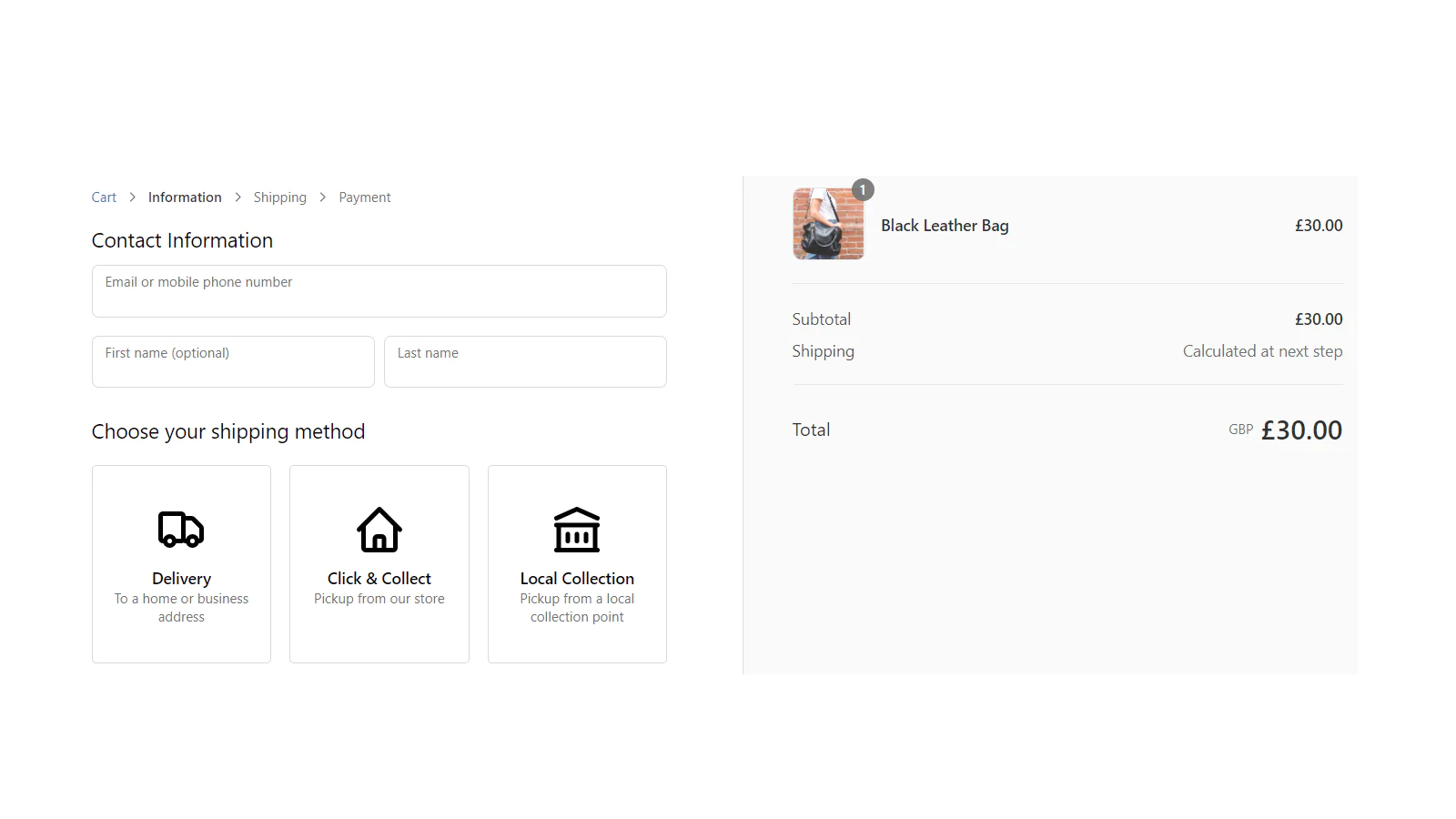
Task: Select the Information breadcrumb step
Action: pyautogui.click(x=185, y=197)
